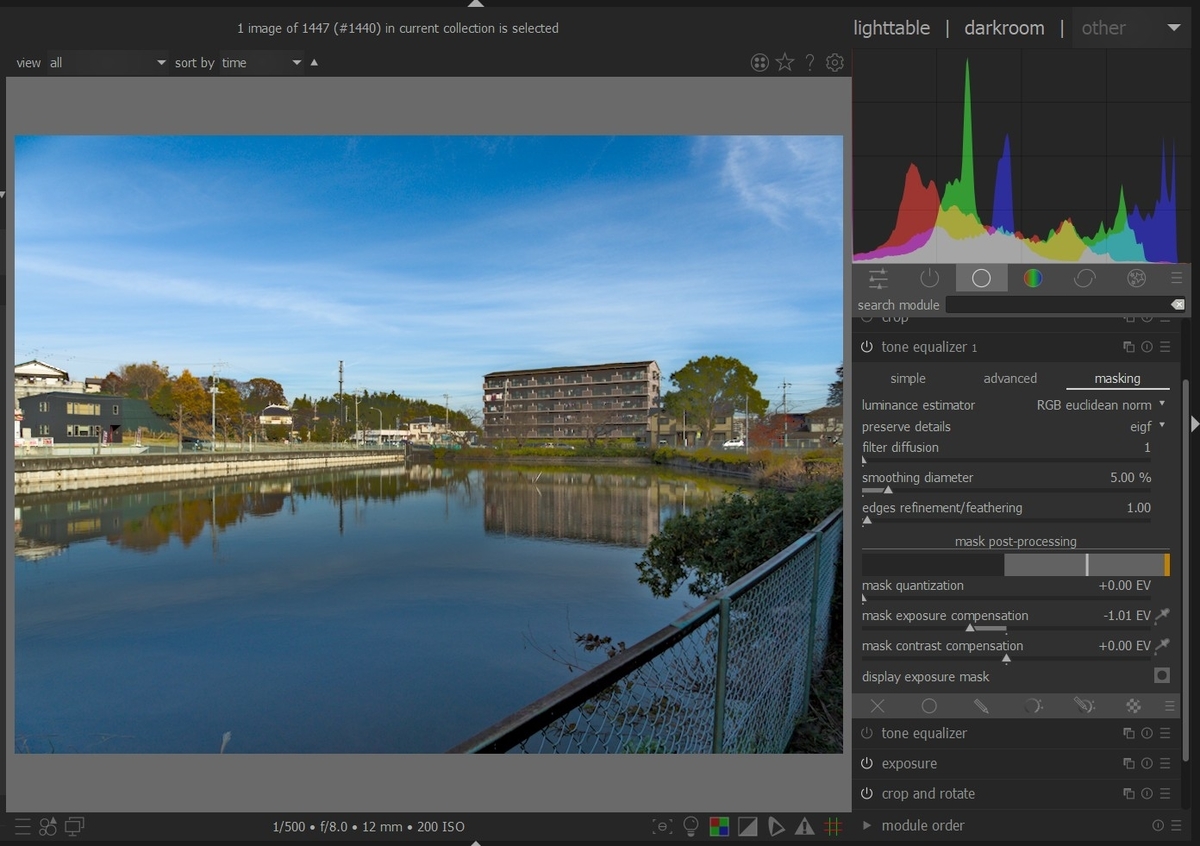Open color labels filter icon
1200x846 pixels.
click(760, 63)
